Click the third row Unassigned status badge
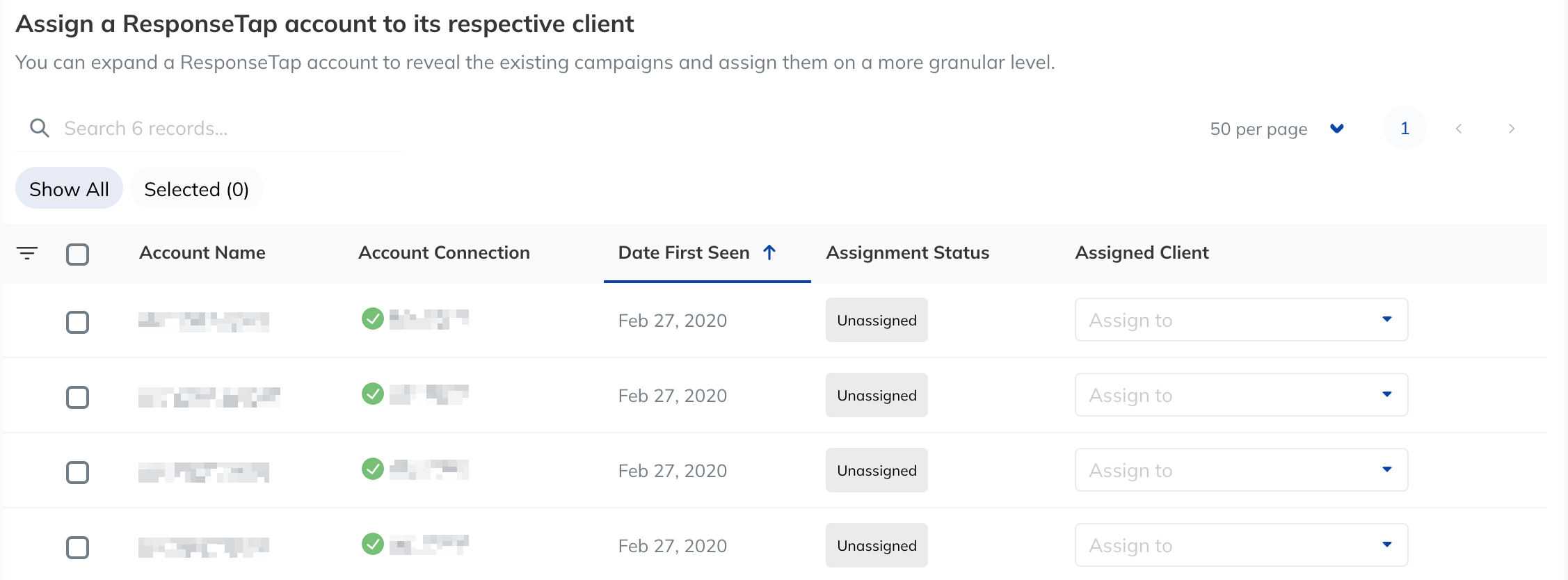The width and height of the screenshot is (1568, 580). (x=877, y=470)
